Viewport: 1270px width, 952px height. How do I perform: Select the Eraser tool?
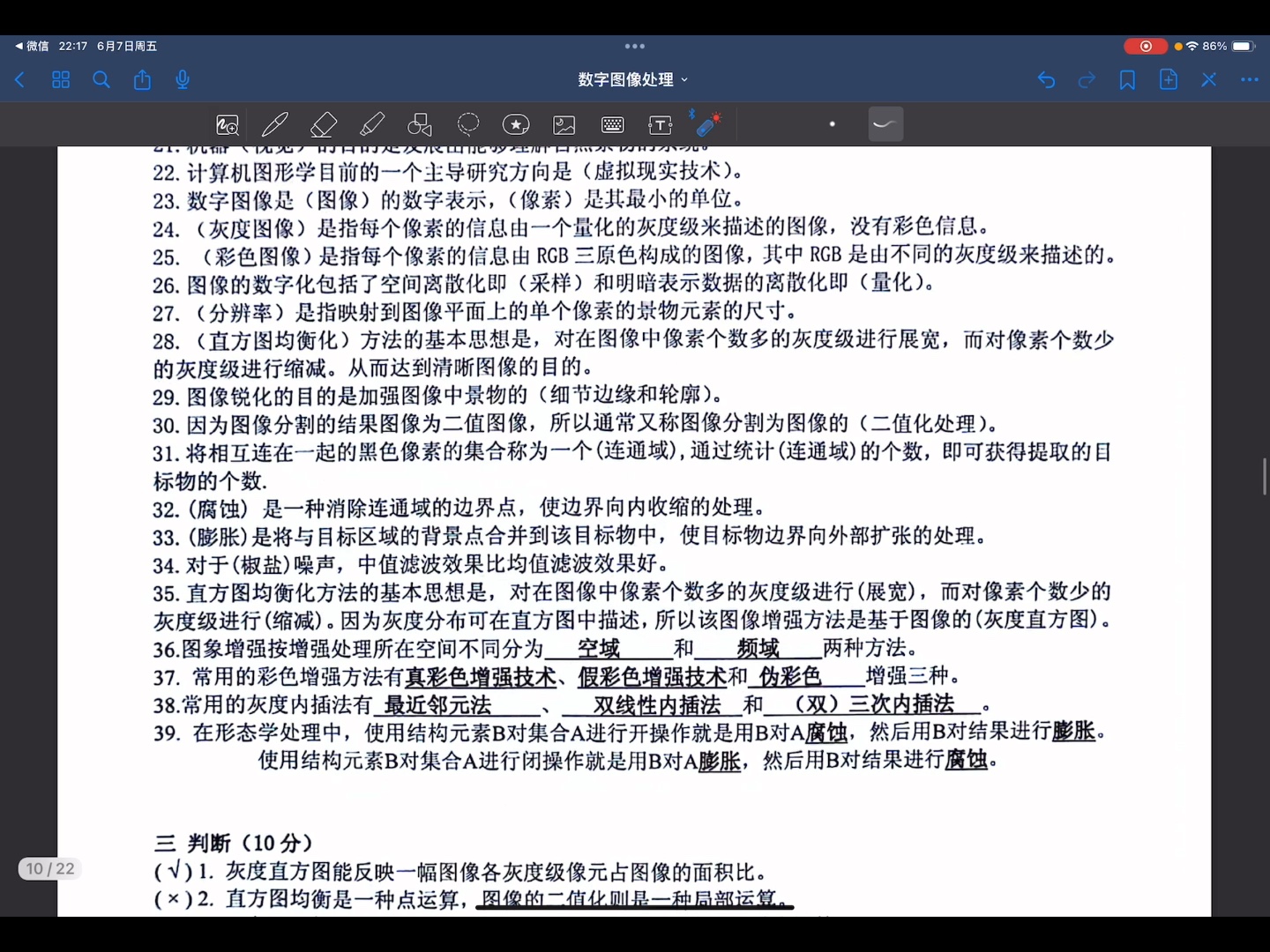324,124
